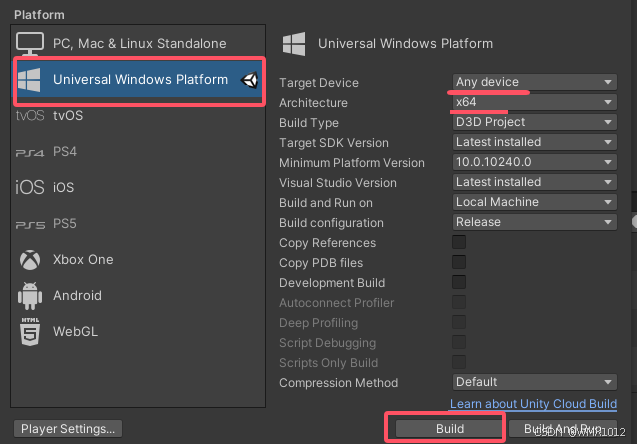
Task: Choose the tvOS platform row
Action: tap(138, 116)
